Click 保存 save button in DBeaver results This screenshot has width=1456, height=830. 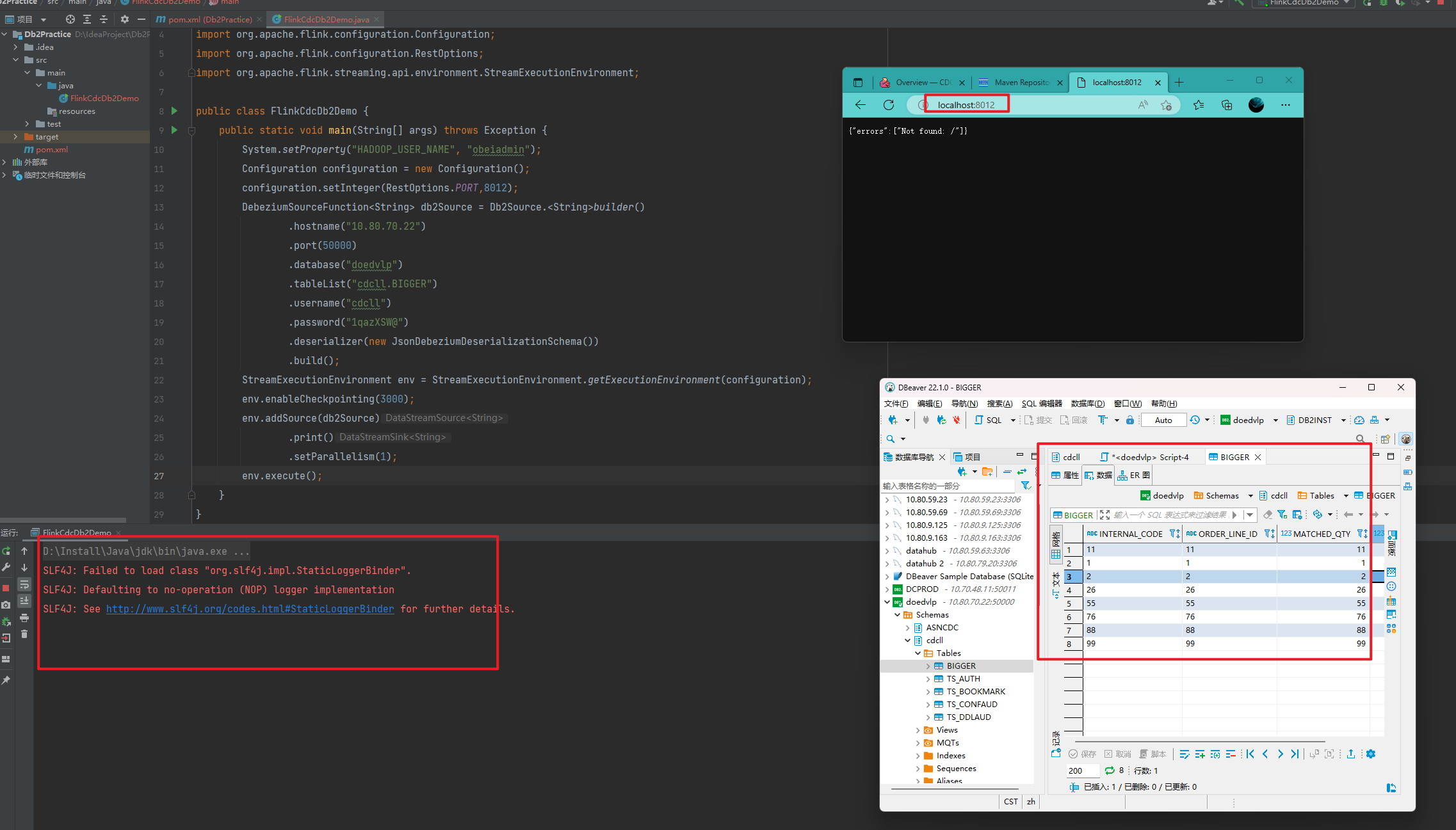coord(1082,754)
